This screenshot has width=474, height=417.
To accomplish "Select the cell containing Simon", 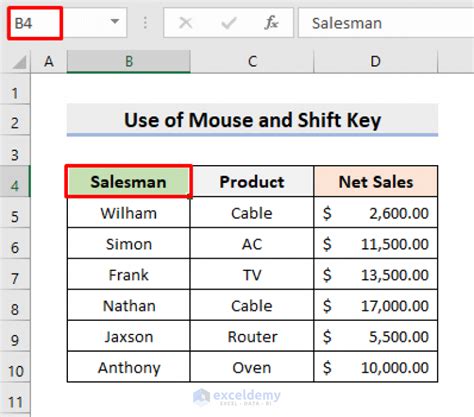I will click(129, 243).
